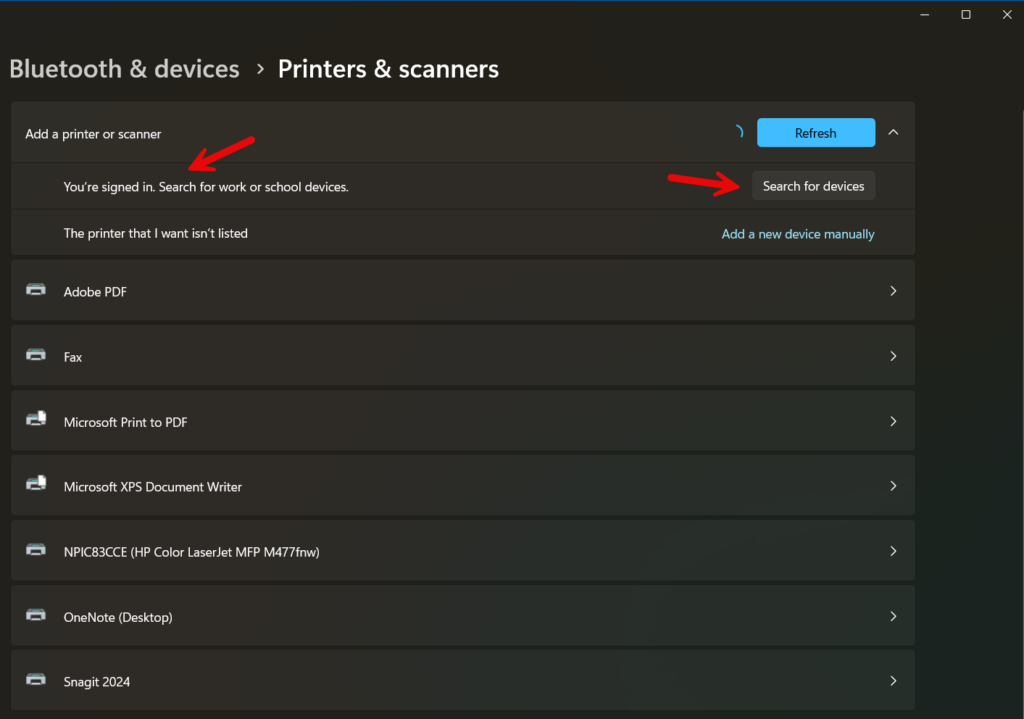
Task: Open OneNote (Desktop) chevron
Action: pyautogui.click(x=893, y=616)
